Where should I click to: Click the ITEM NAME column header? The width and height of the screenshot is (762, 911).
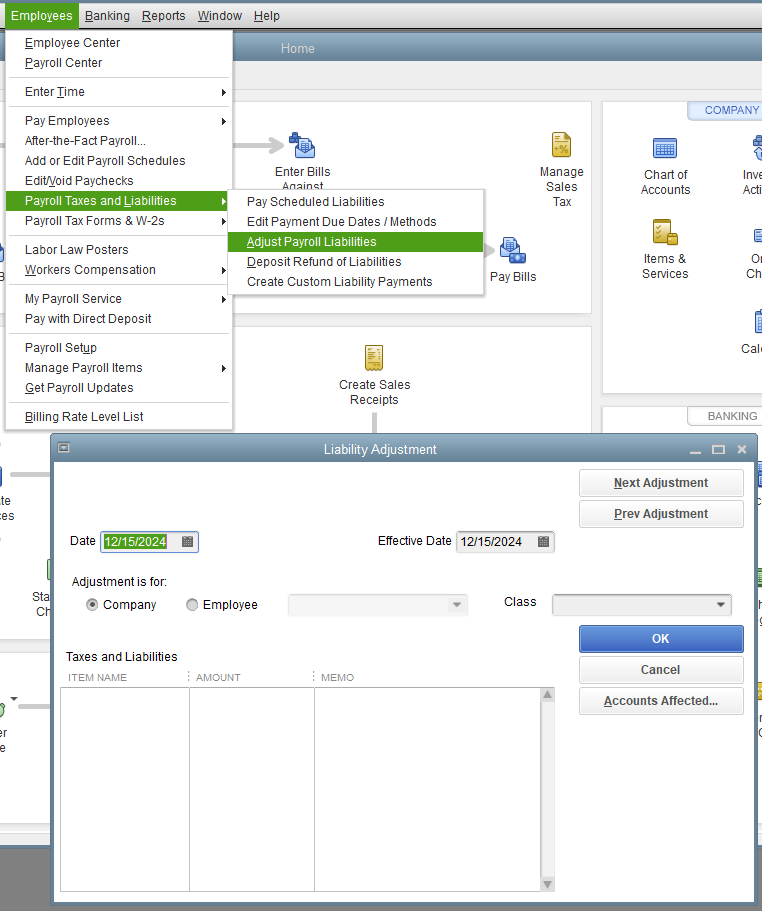click(97, 677)
